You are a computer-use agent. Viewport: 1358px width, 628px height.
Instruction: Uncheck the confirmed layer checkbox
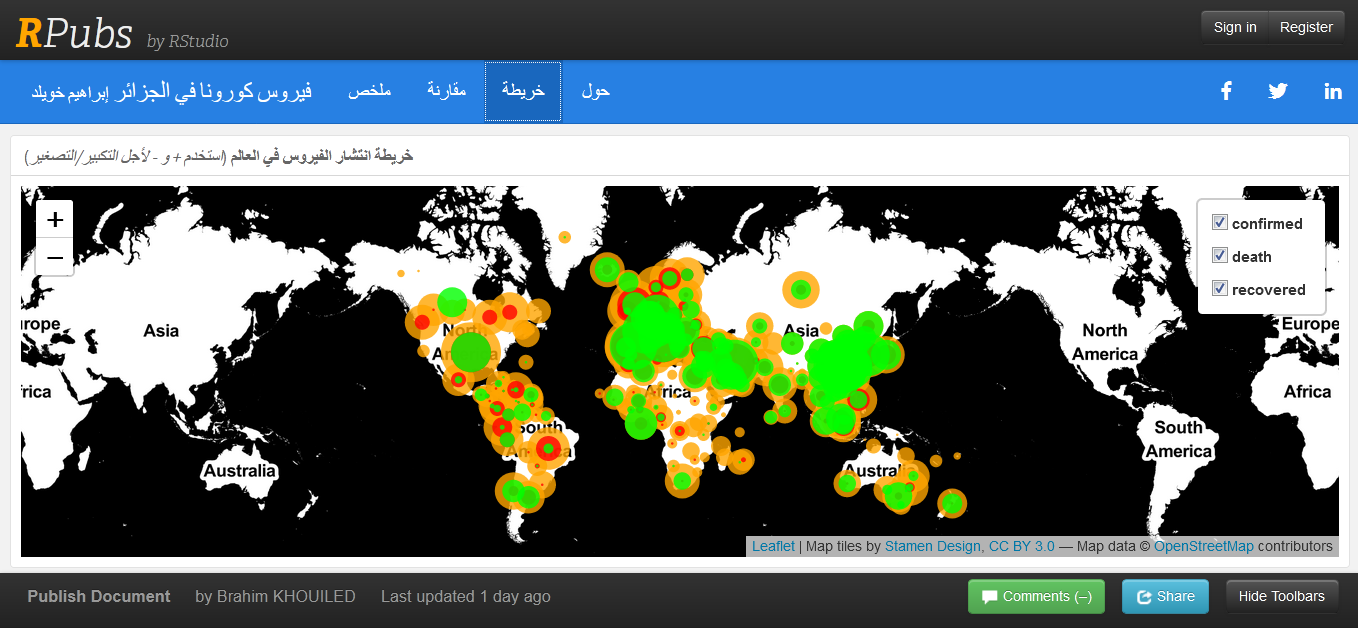click(x=1220, y=223)
